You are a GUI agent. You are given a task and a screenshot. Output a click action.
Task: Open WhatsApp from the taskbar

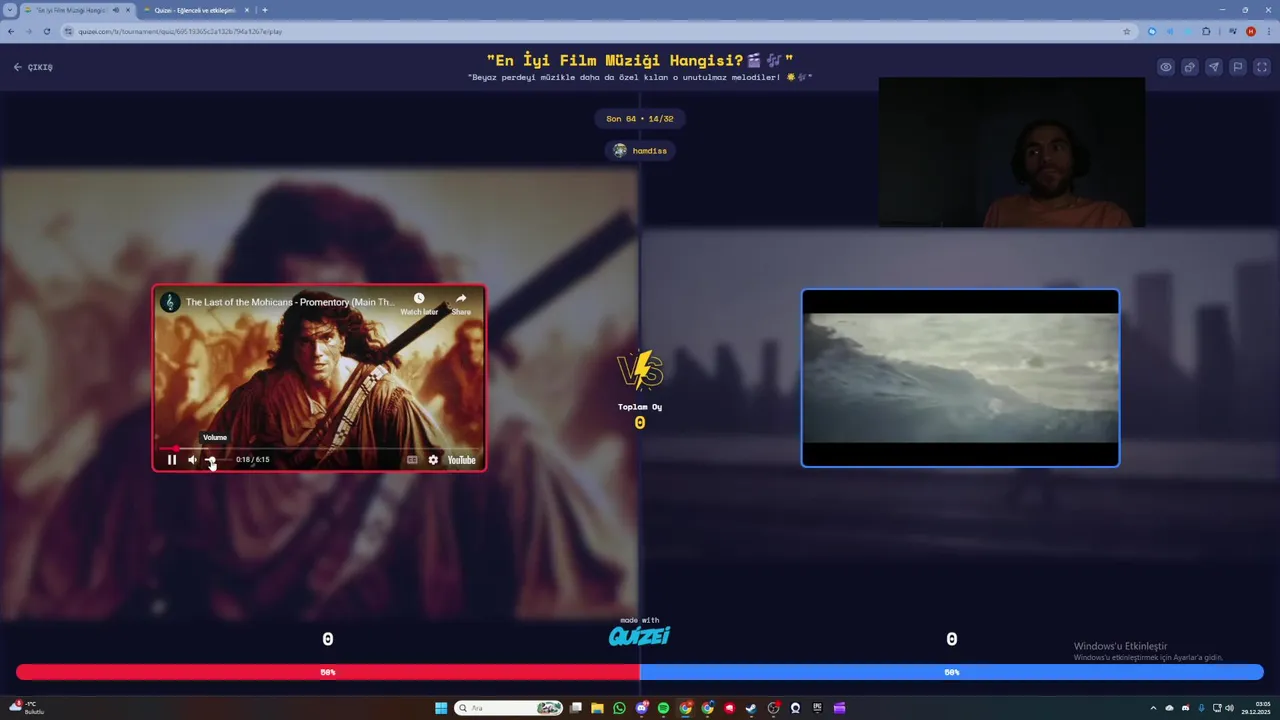(619, 708)
